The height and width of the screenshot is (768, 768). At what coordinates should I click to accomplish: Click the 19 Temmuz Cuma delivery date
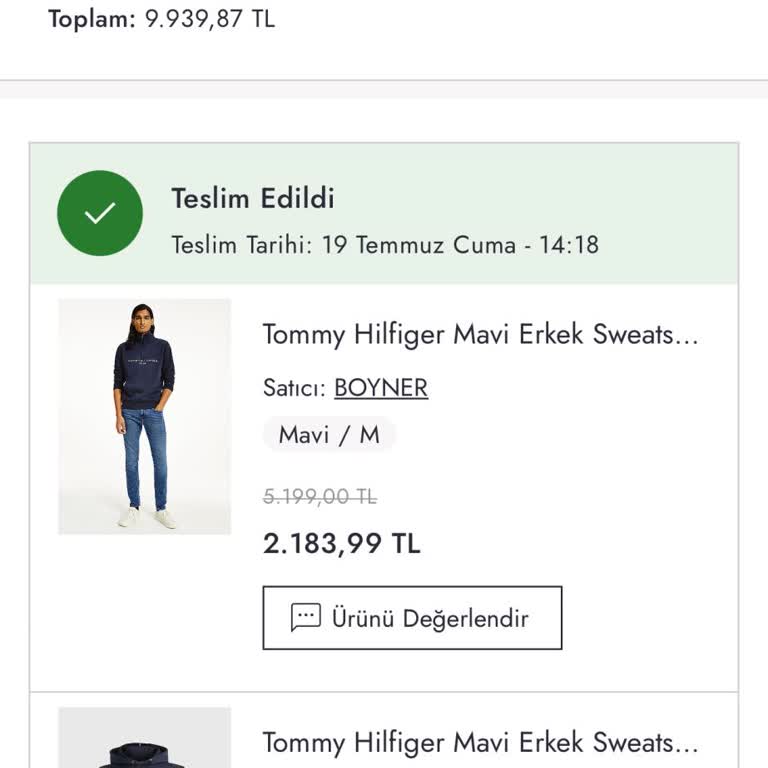click(x=418, y=244)
